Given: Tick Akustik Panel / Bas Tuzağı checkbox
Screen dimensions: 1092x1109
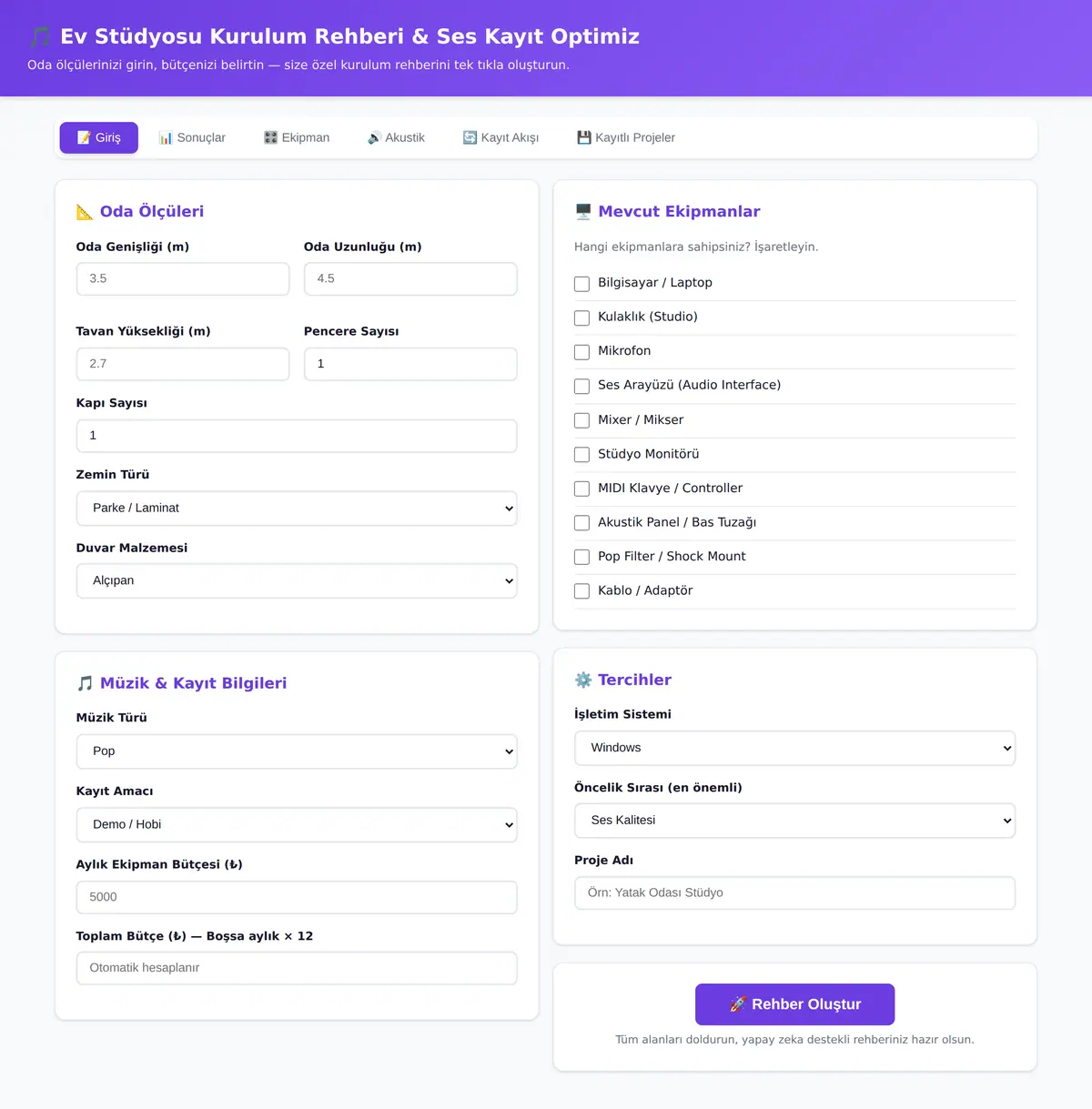Looking at the screenshot, I should tap(582, 523).
